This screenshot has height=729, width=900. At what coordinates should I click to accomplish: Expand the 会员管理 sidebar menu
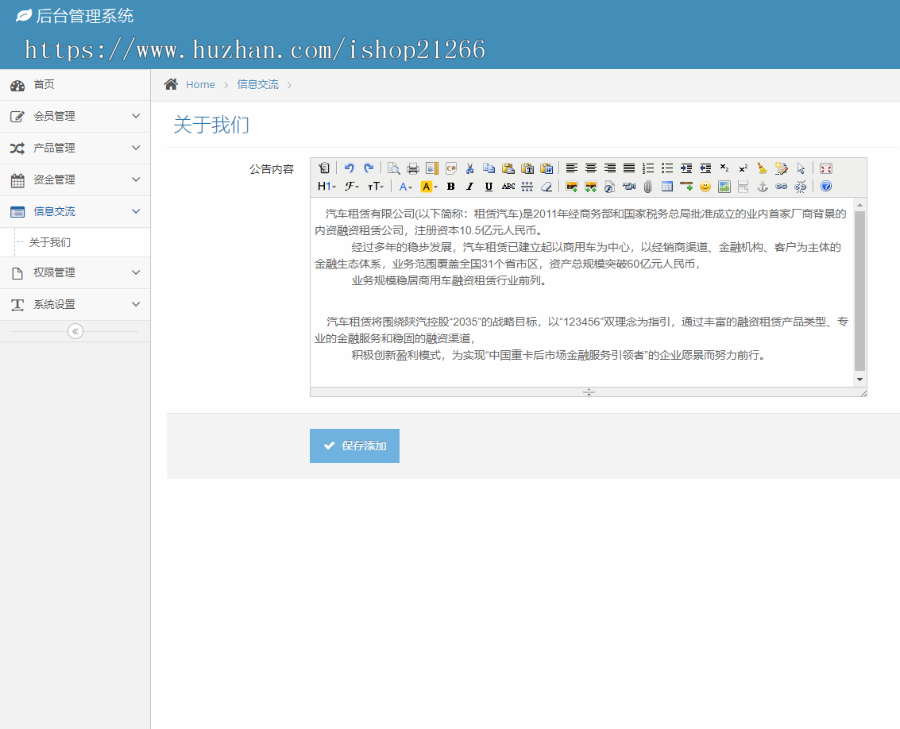pyautogui.click(x=75, y=116)
